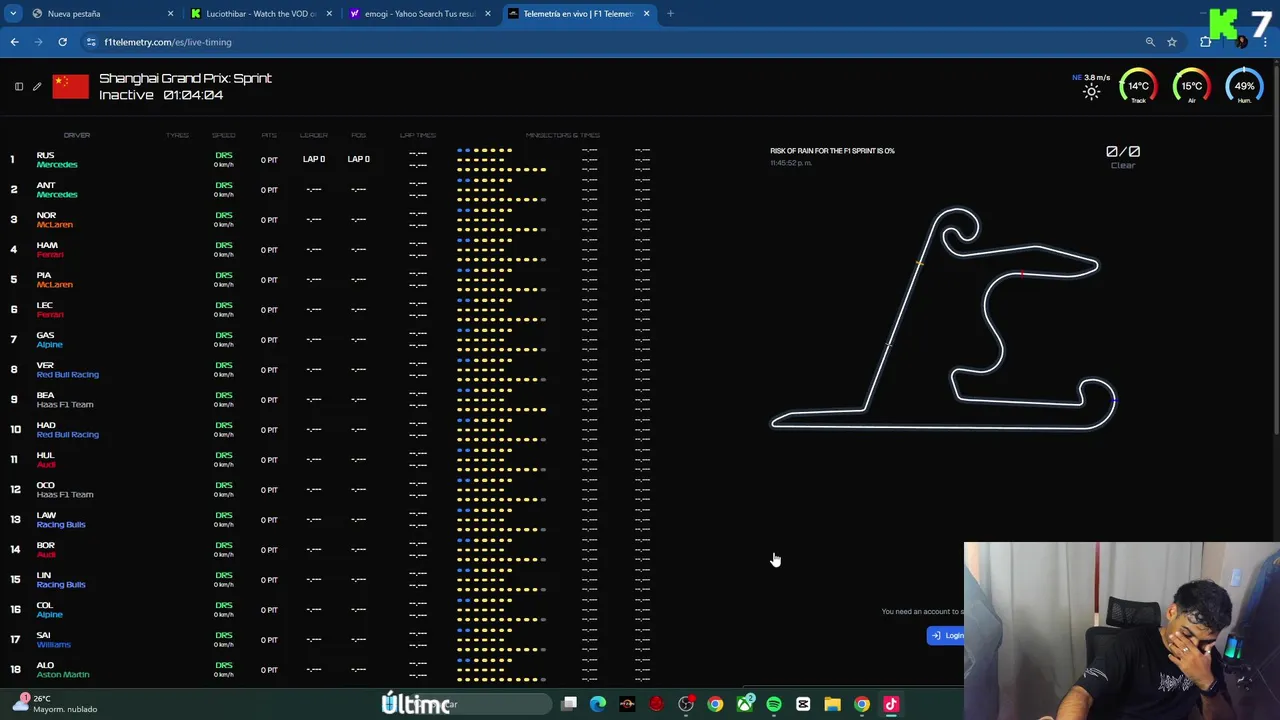
Task: Select the BEA Haas F1 Team driver row
Action: pos(330,399)
